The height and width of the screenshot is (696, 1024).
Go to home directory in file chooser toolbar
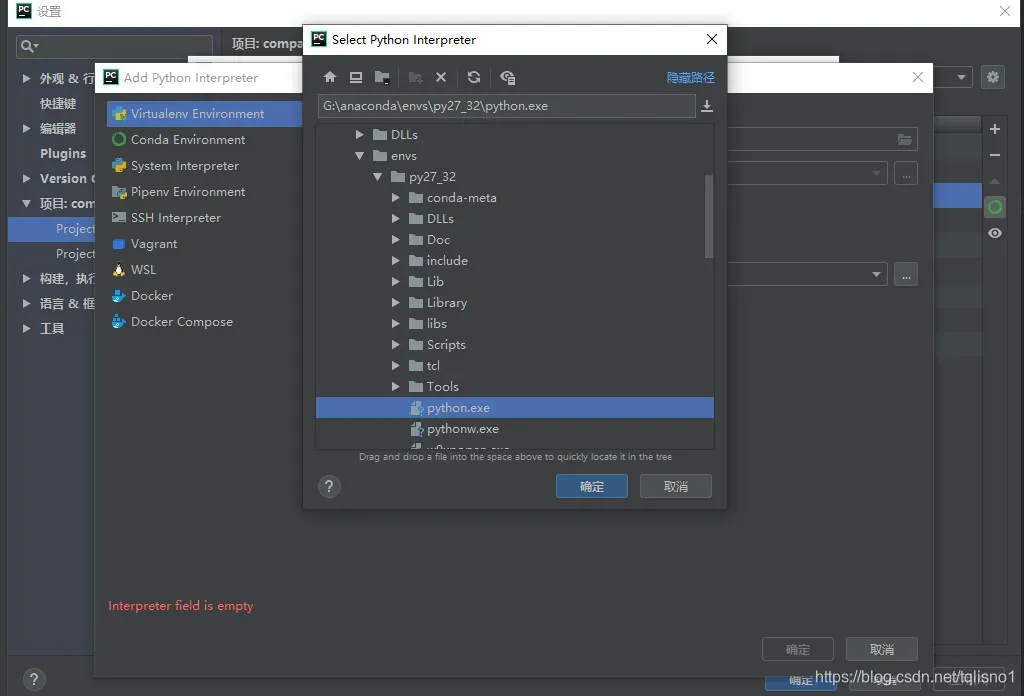(330, 77)
